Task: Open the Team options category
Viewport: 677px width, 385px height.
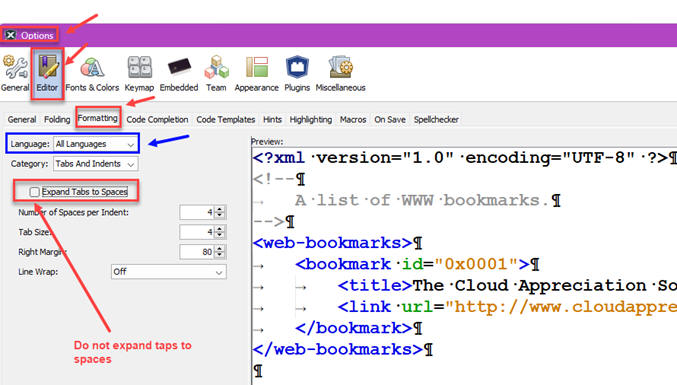Action: 216,73
